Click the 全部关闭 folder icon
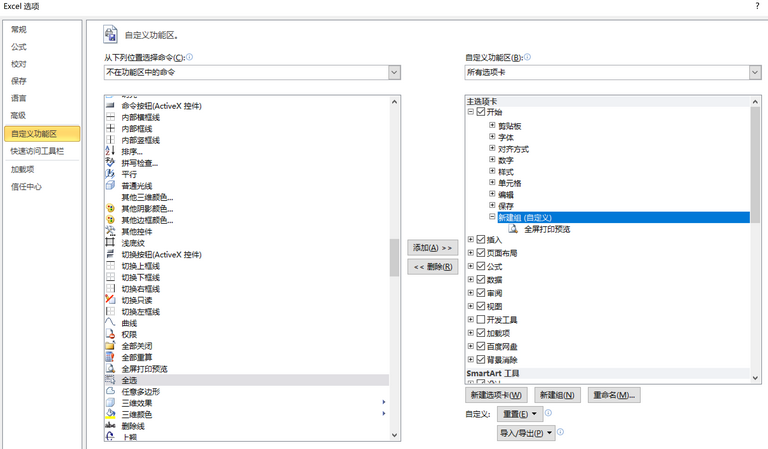This screenshot has height=449, width=768. [110, 346]
